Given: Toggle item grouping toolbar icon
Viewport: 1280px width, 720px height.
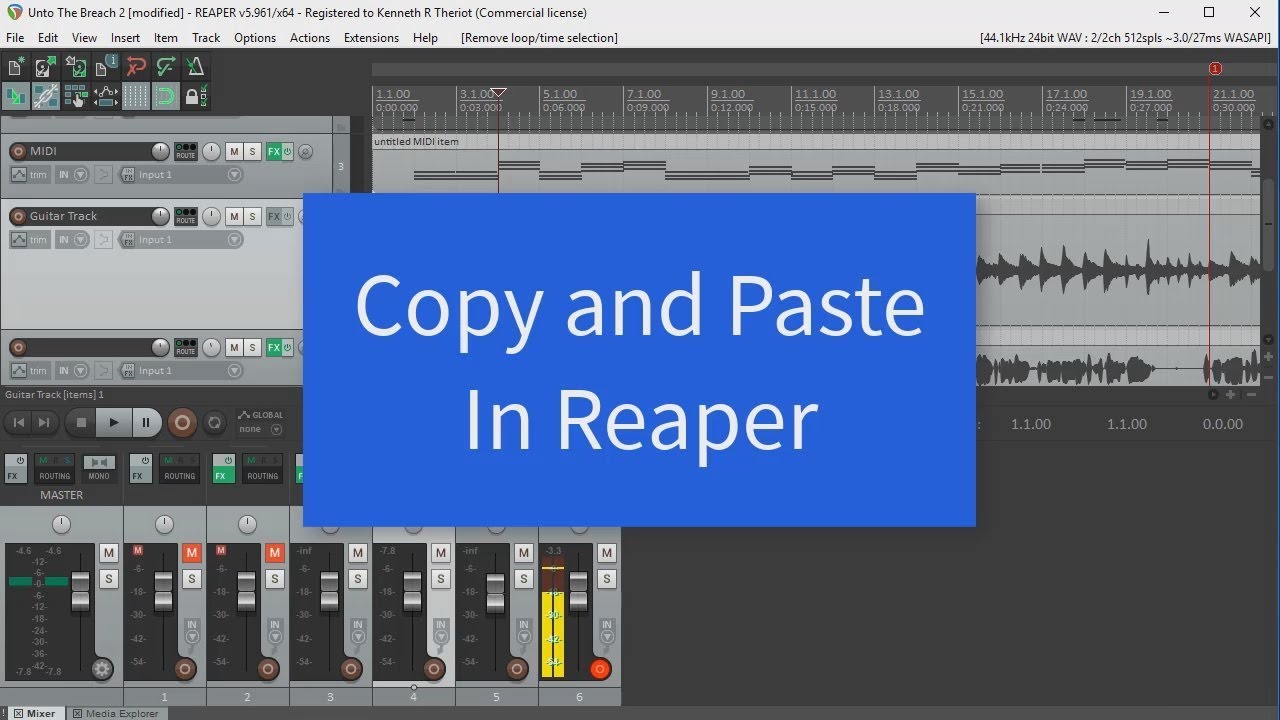Looking at the screenshot, I should (x=45, y=97).
